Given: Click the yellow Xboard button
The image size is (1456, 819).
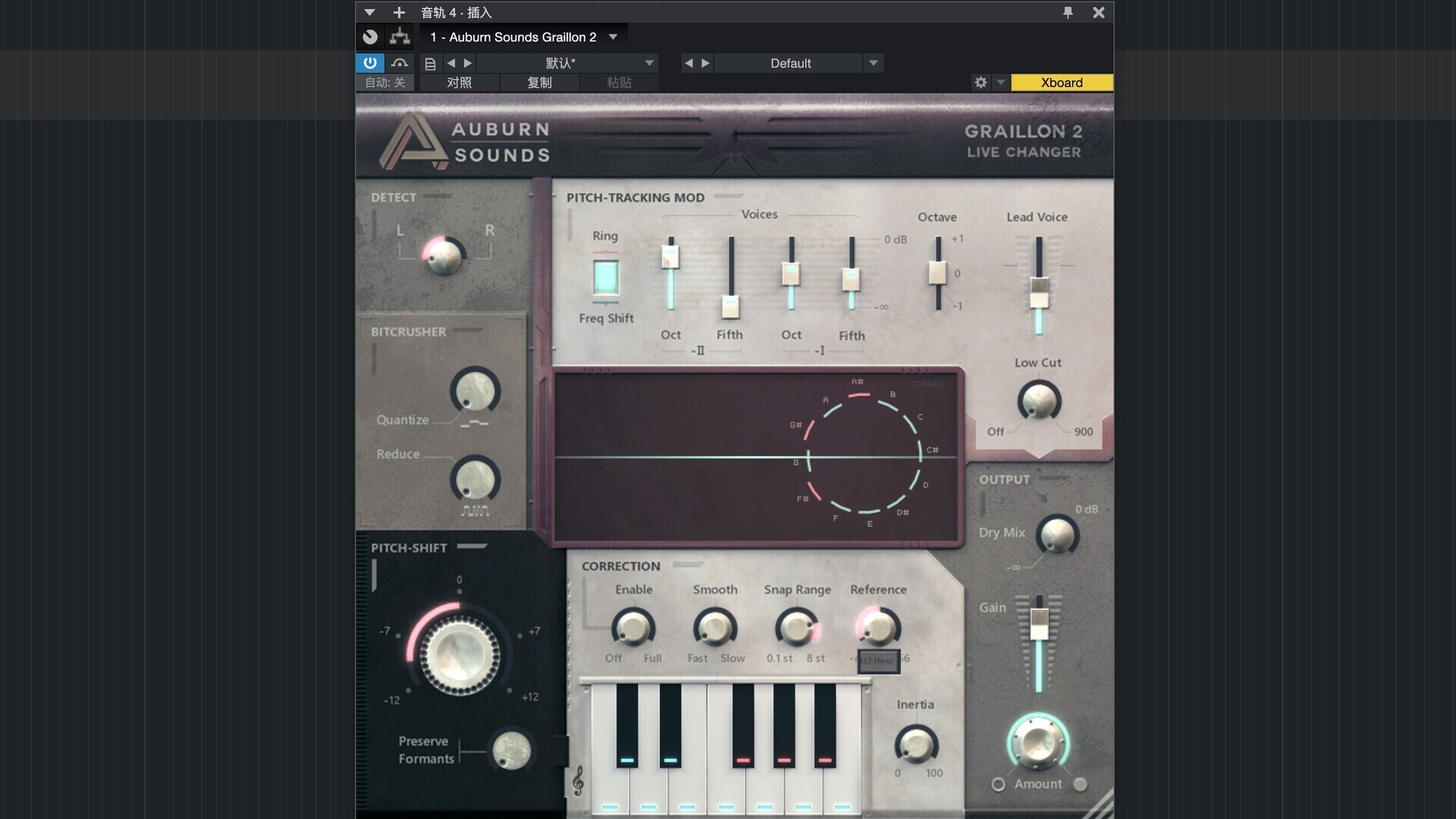Looking at the screenshot, I should click(x=1062, y=82).
